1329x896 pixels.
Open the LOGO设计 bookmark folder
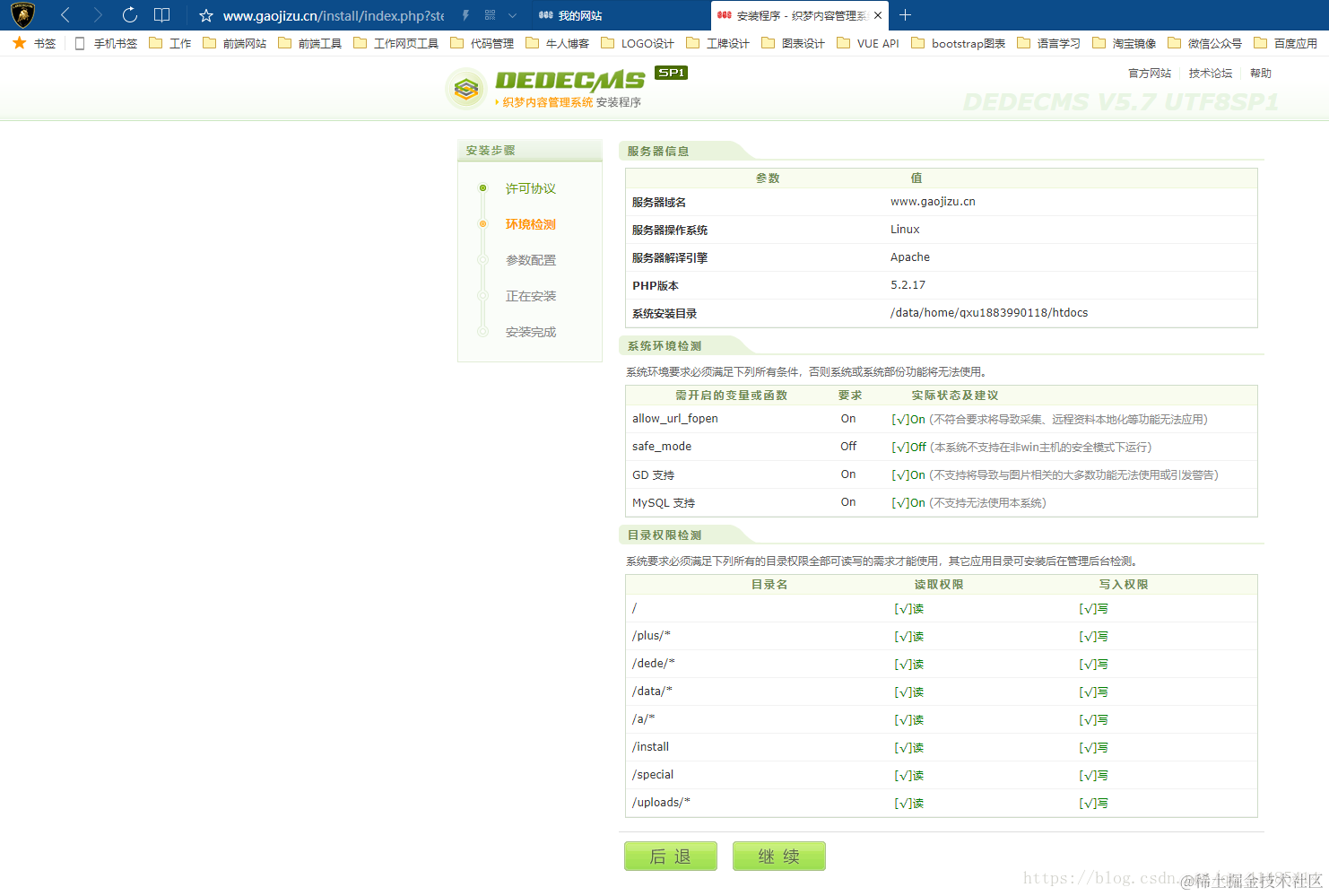click(x=638, y=43)
